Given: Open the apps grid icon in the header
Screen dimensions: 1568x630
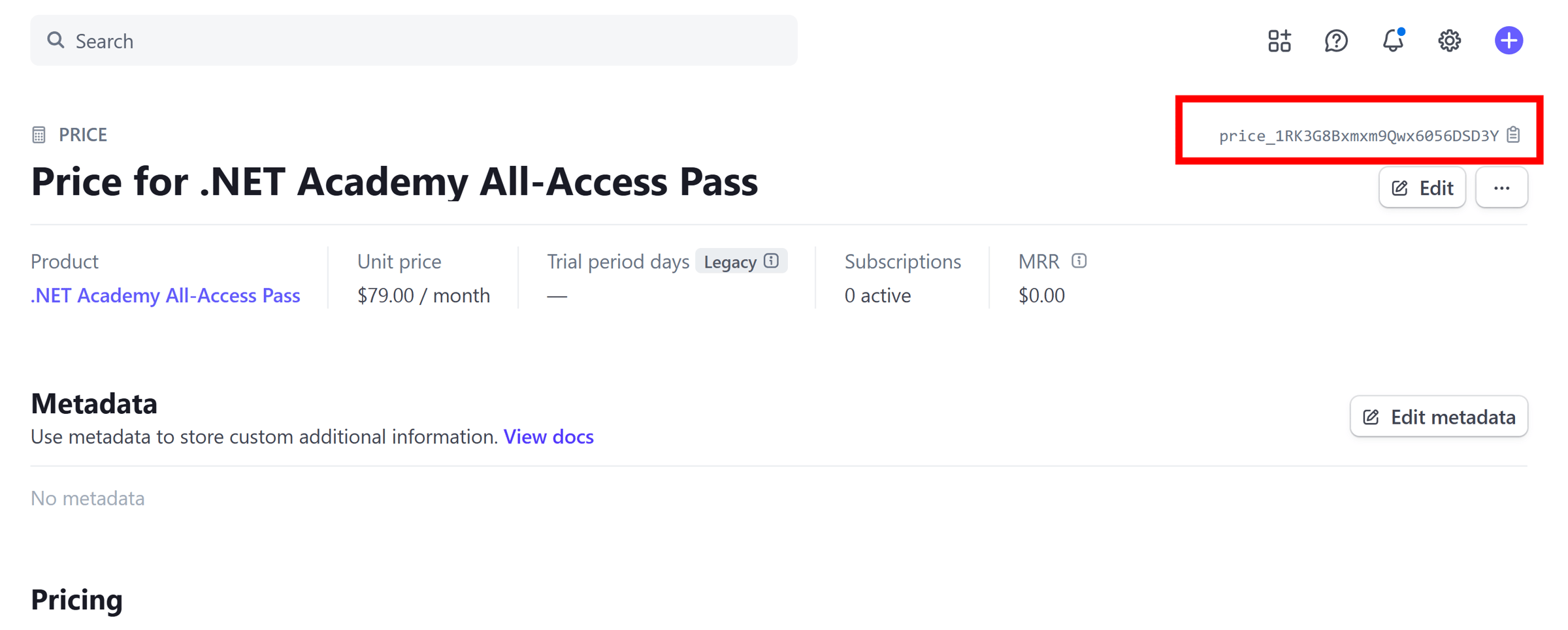Looking at the screenshot, I should point(1279,41).
